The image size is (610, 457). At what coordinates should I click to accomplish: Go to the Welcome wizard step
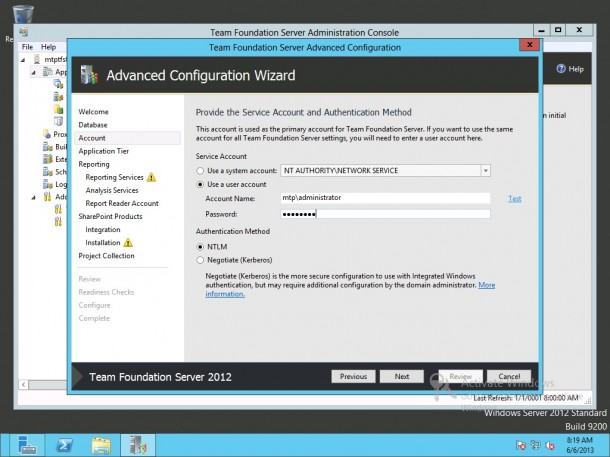[93, 112]
